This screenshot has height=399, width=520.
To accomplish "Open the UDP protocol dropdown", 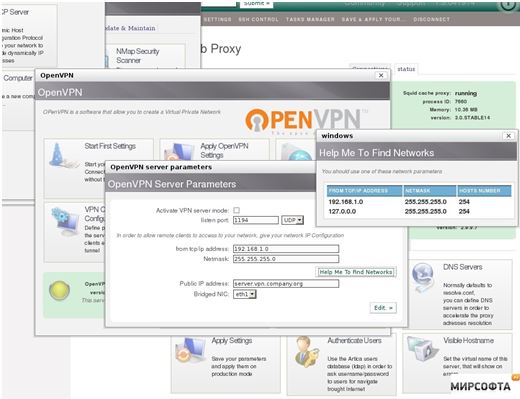I will click(292, 220).
